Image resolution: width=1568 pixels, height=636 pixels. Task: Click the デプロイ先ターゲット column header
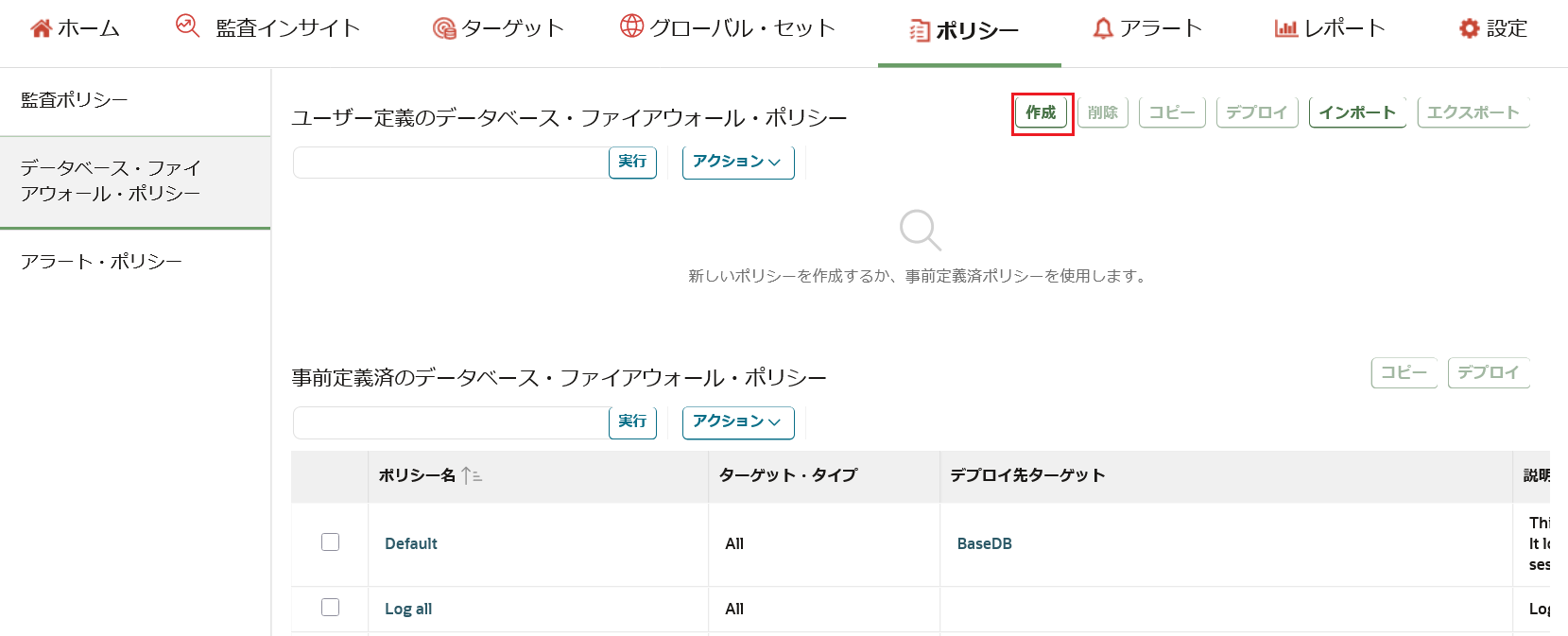click(x=1028, y=475)
